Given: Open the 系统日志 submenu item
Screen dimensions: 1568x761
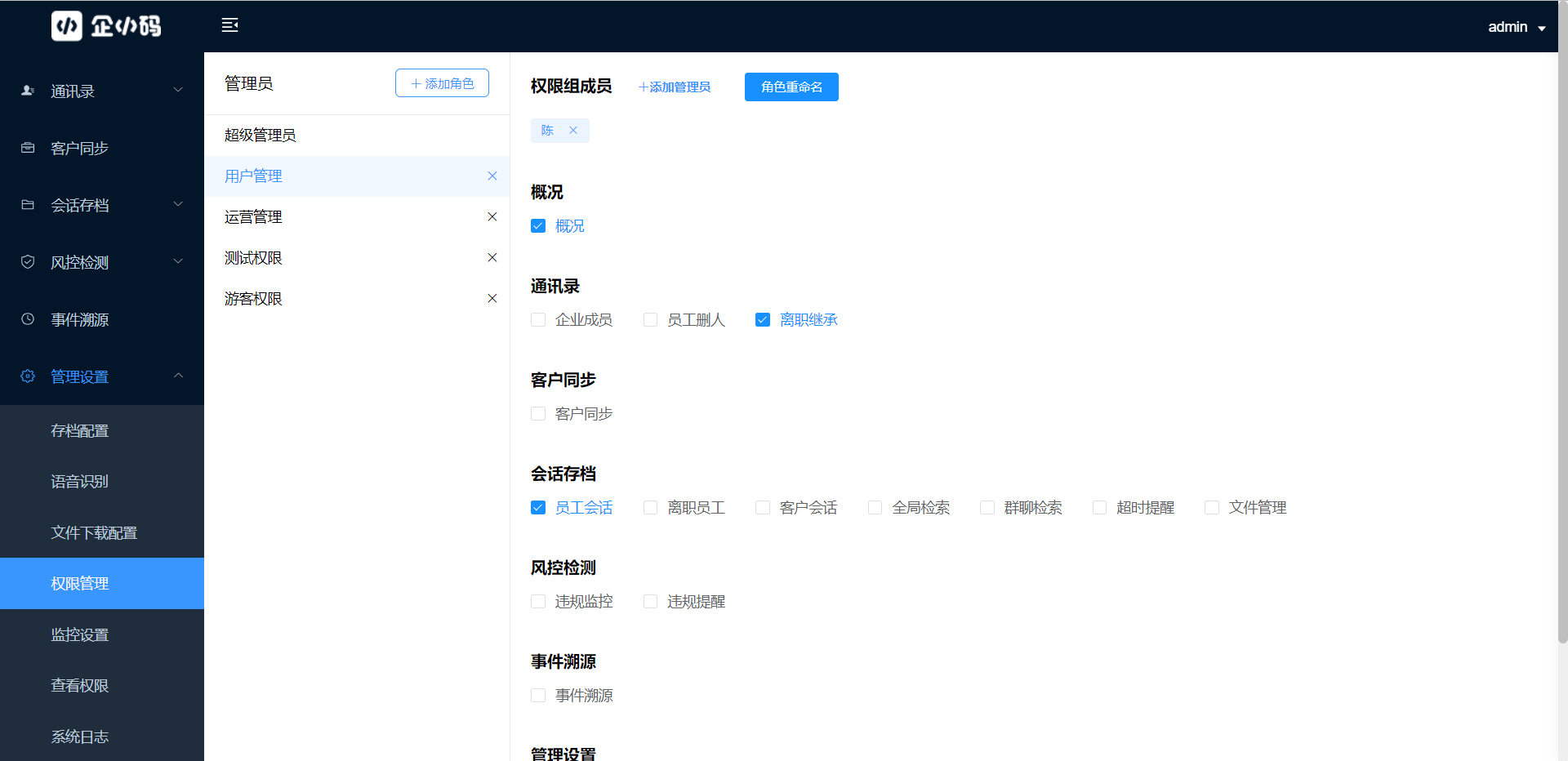Looking at the screenshot, I should (x=102, y=737).
